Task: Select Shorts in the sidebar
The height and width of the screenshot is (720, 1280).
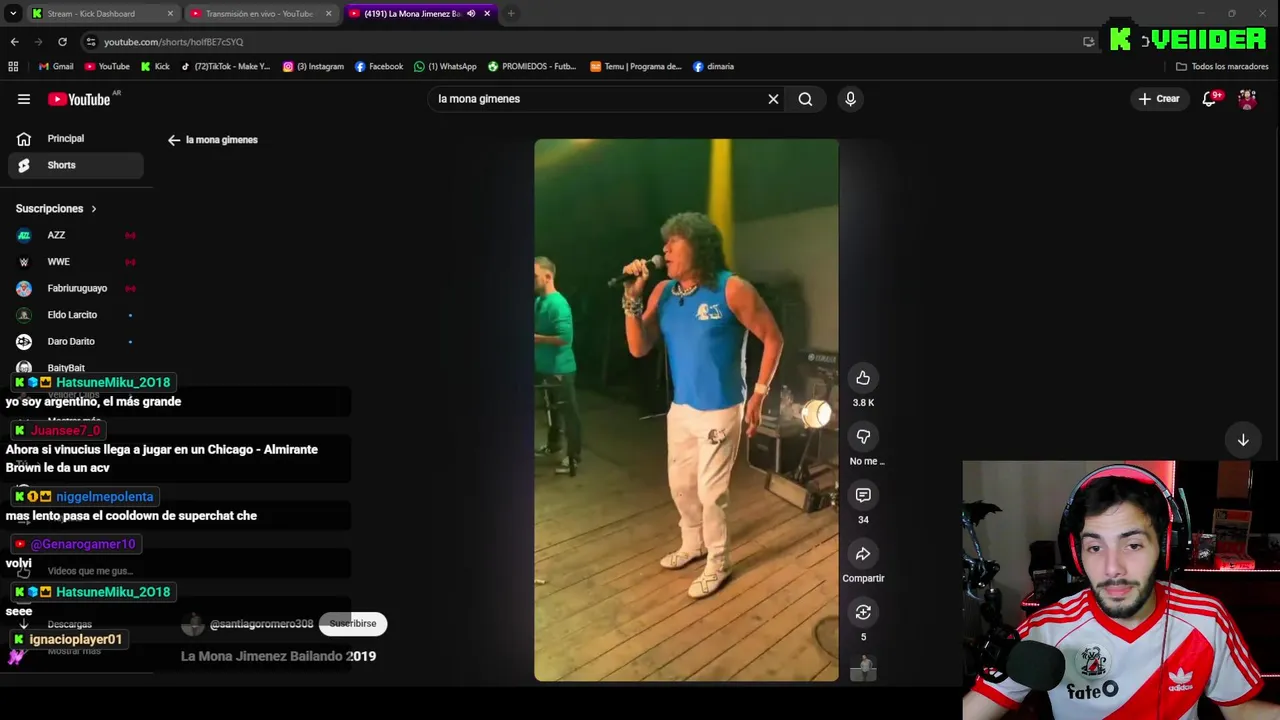Action: pos(76,165)
